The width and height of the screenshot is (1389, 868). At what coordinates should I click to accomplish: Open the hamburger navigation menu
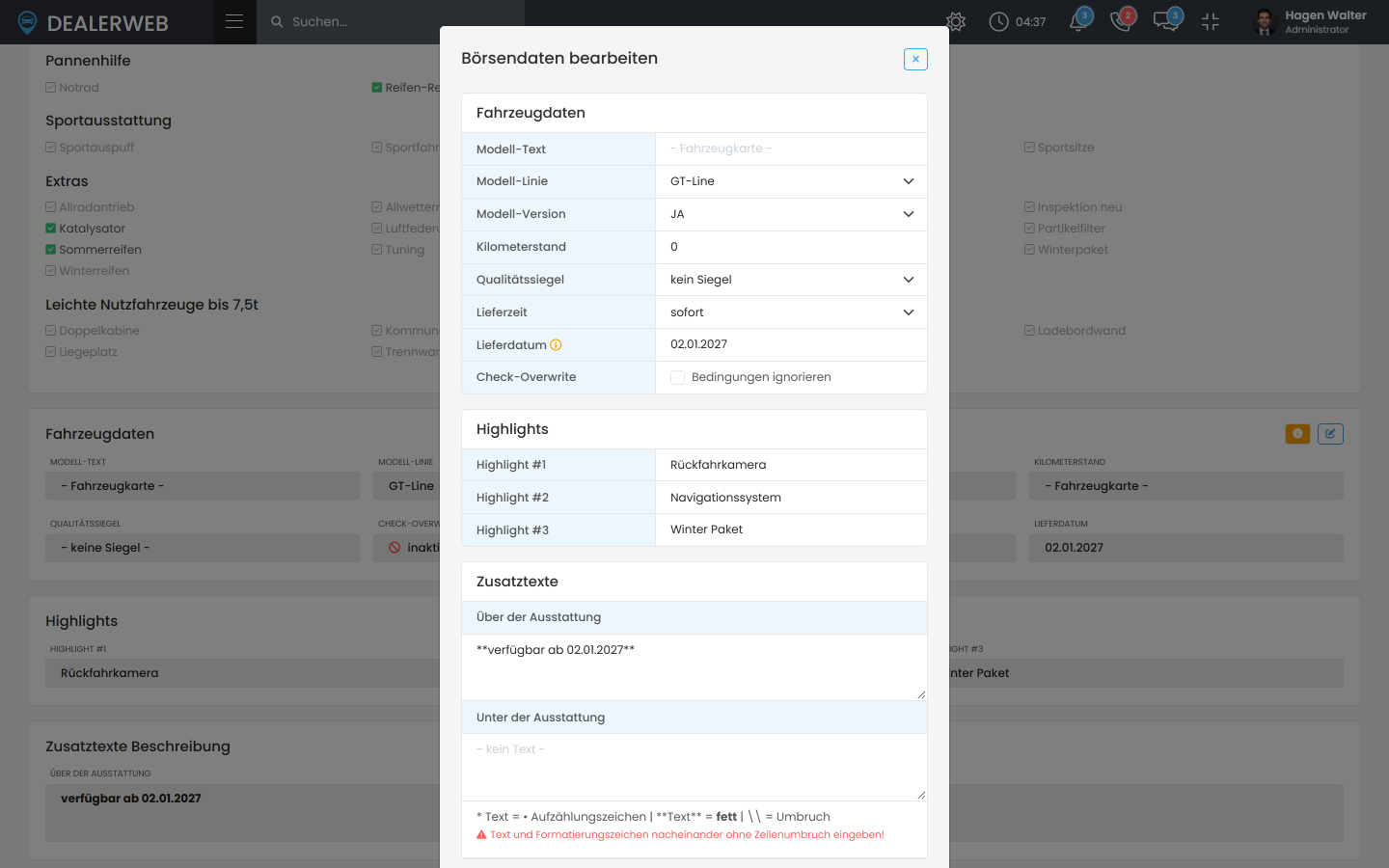click(234, 21)
